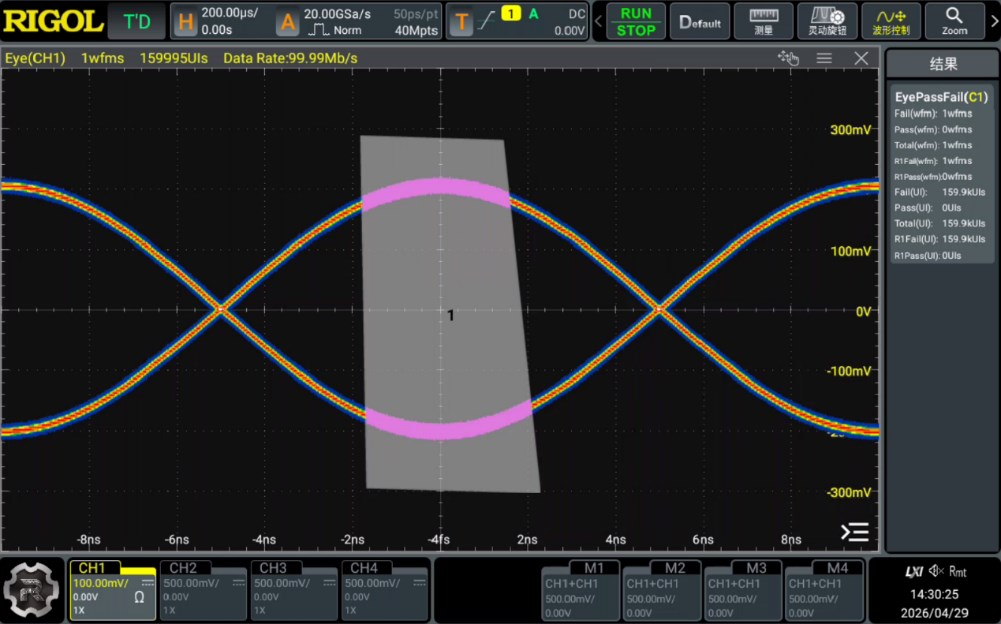This screenshot has height=624, width=1001.
Task: Select the gray mask region labeled 1
Action: 451,314
